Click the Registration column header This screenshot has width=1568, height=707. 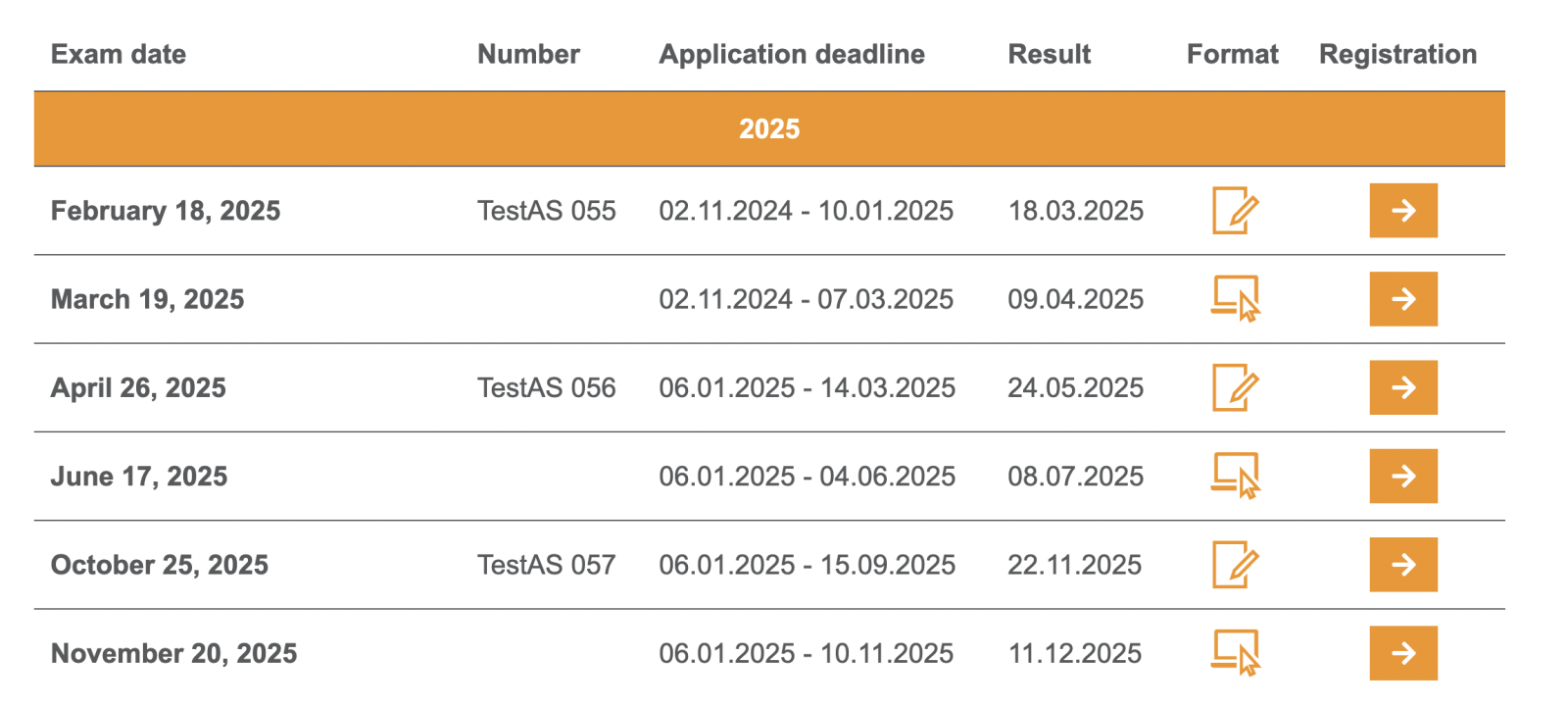[x=1397, y=54]
